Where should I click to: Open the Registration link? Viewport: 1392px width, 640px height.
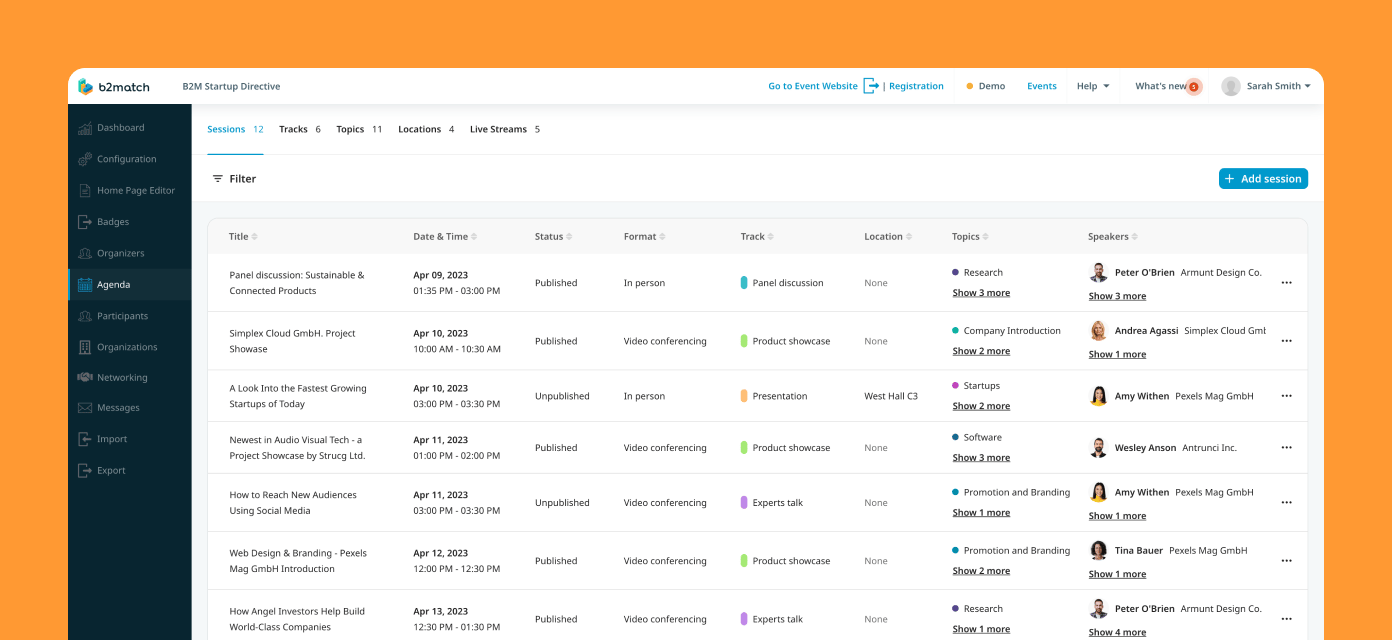click(916, 86)
